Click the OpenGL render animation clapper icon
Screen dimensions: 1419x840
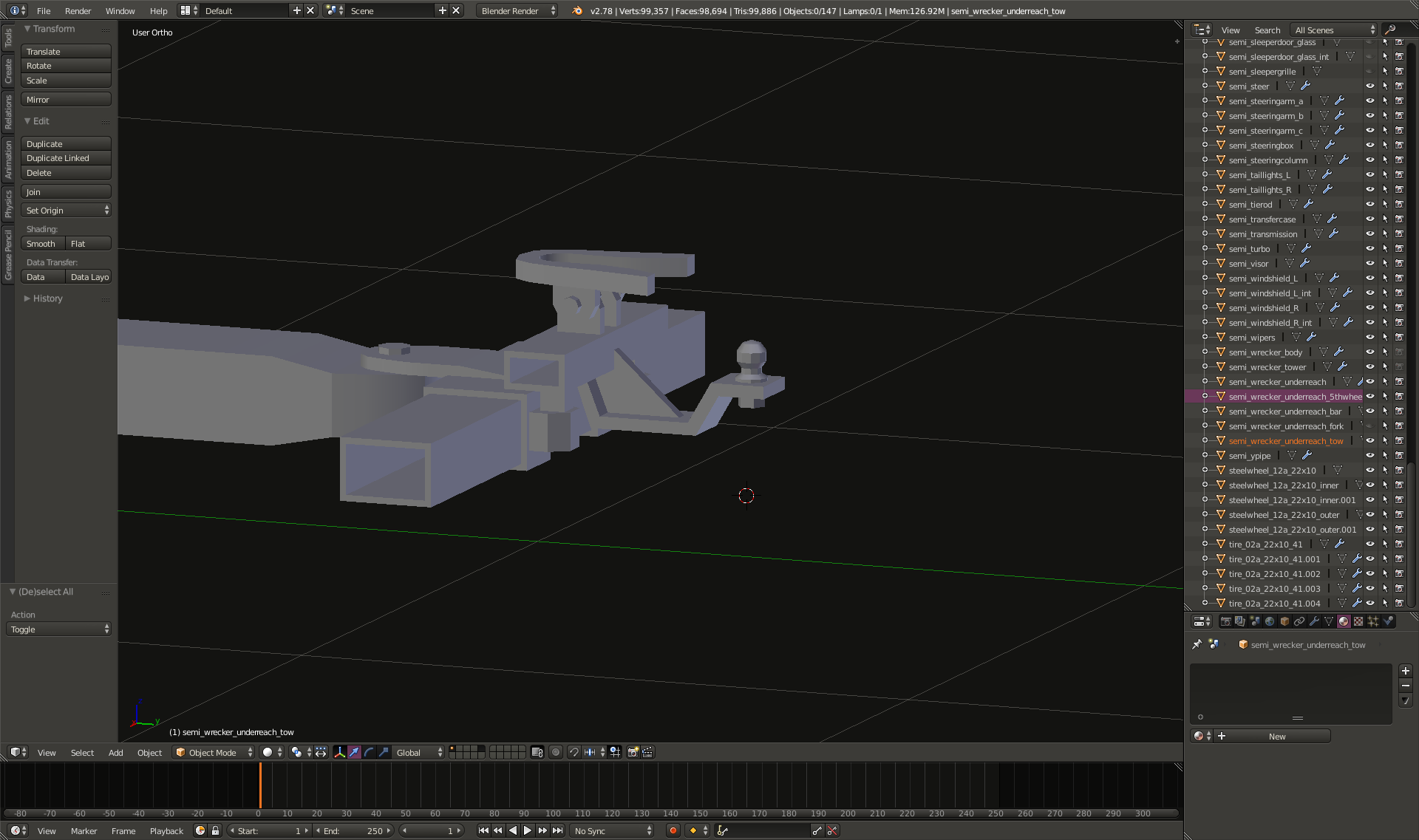[x=647, y=752]
